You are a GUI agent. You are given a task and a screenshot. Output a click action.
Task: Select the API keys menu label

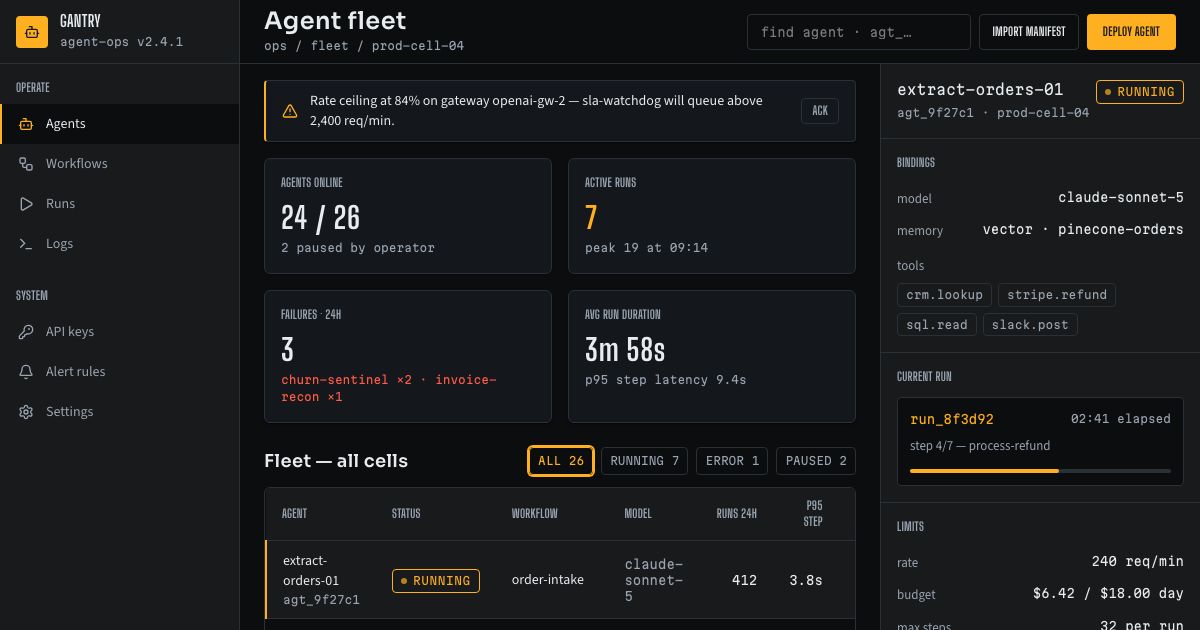[70, 332]
